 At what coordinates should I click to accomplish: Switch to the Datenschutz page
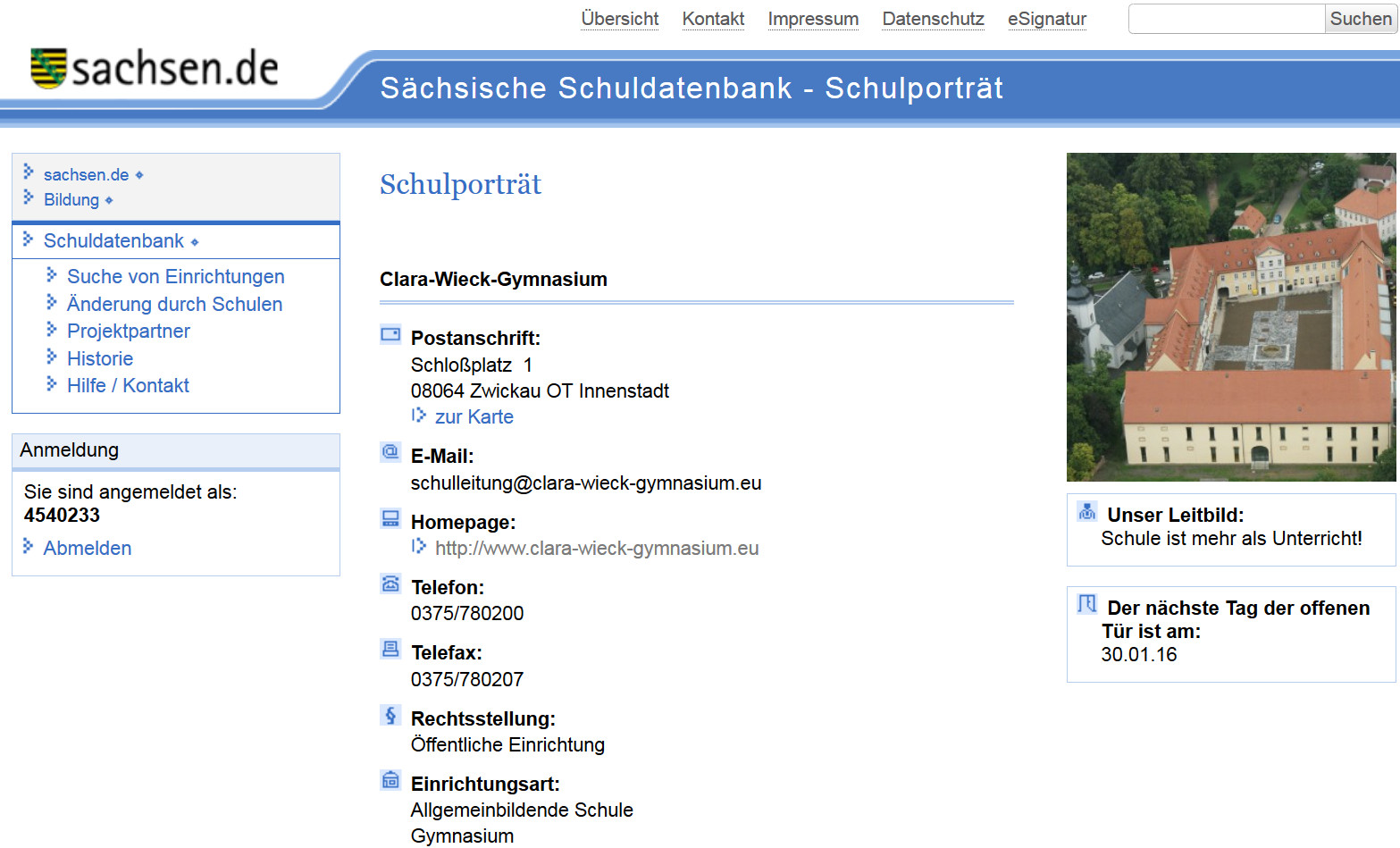[x=932, y=19]
